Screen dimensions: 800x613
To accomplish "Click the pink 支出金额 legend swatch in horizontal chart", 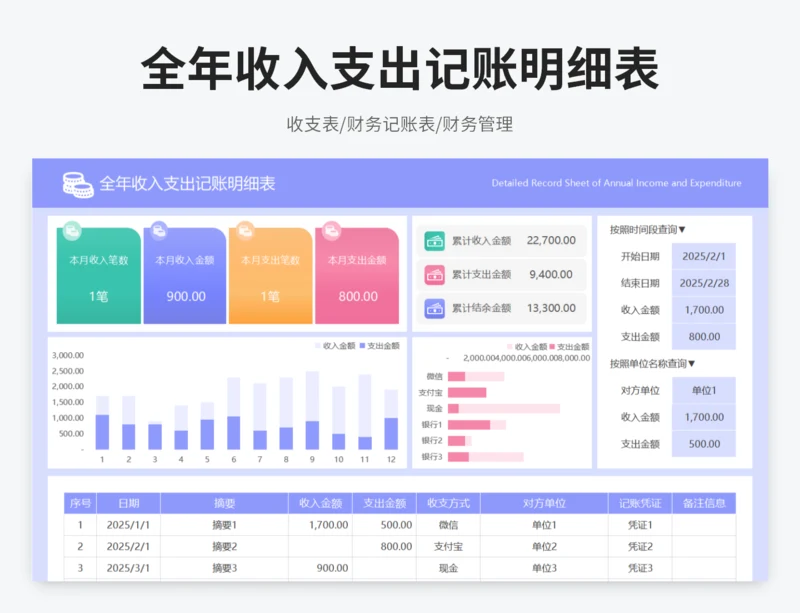I will tap(552, 347).
